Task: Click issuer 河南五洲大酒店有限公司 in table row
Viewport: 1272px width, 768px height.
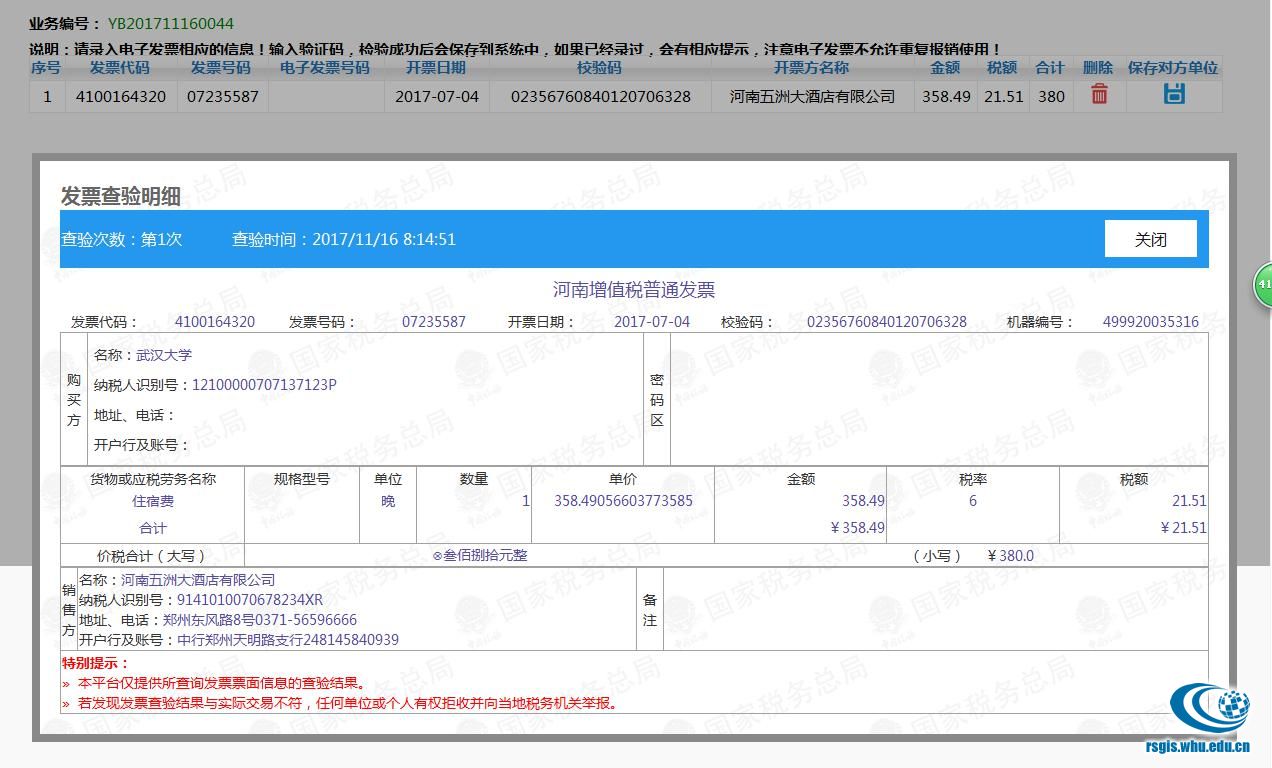Action: 812,96
